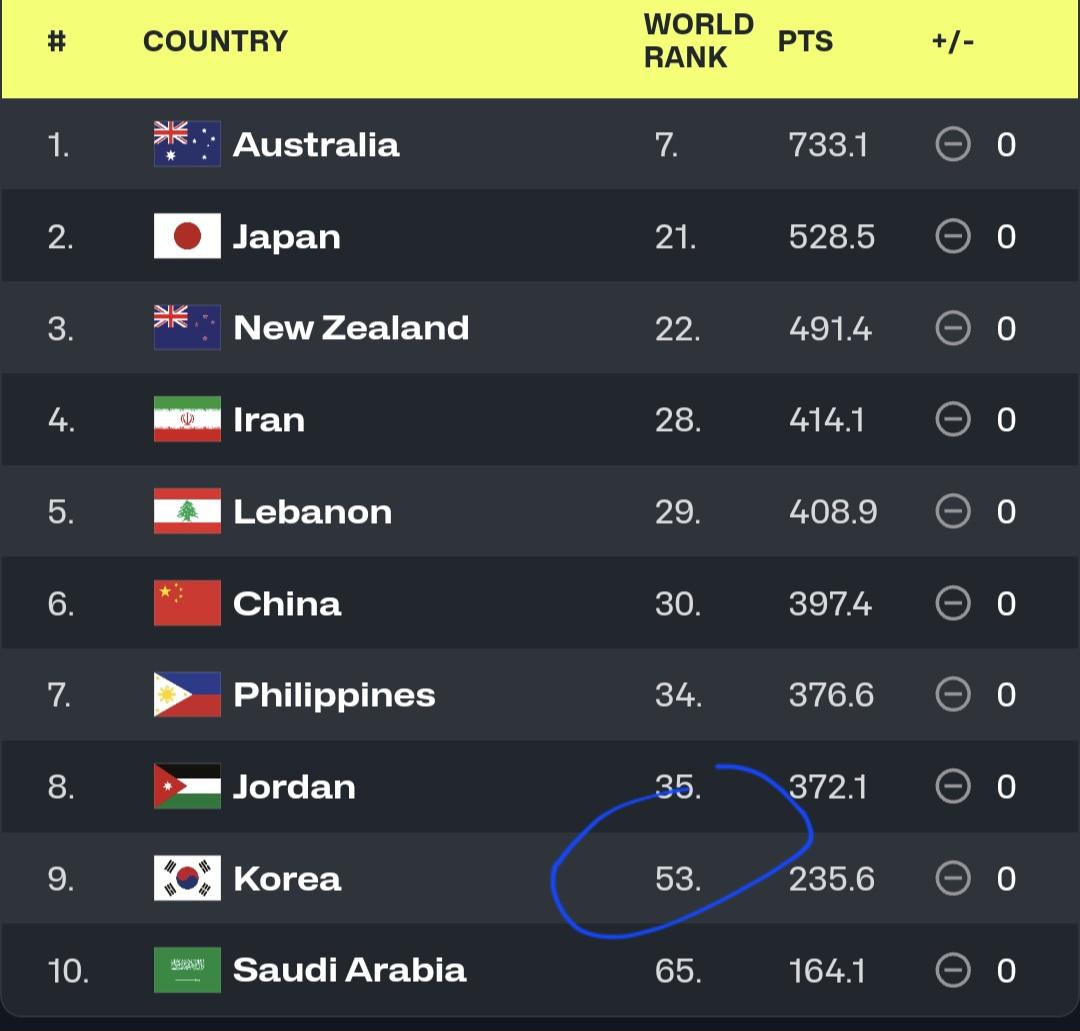
Task: Sort by the PTS column header
Action: click(x=805, y=41)
